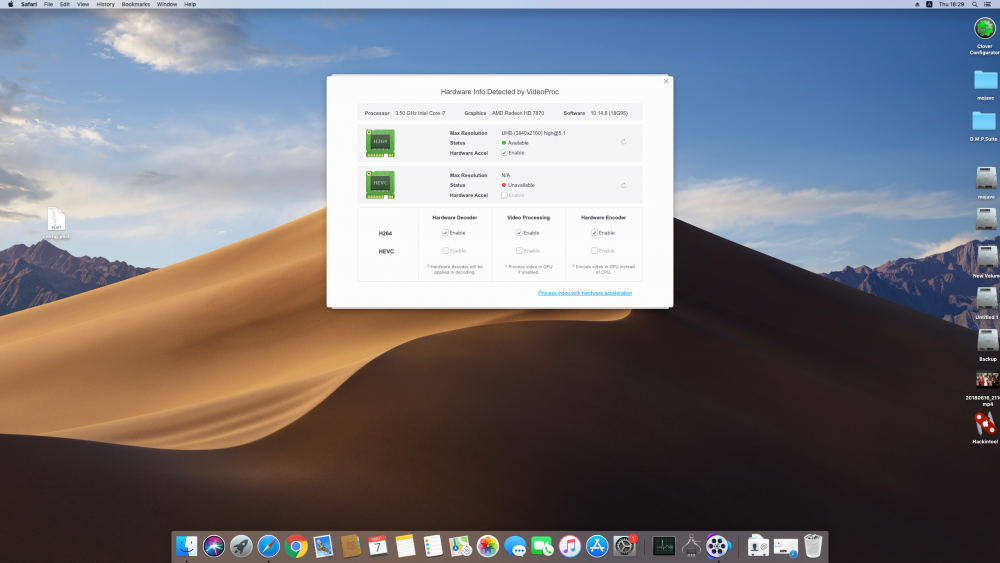The image size is (1000, 563).
Task: Toggle HEVC Hardware Accel Enable checkbox
Action: coord(504,195)
